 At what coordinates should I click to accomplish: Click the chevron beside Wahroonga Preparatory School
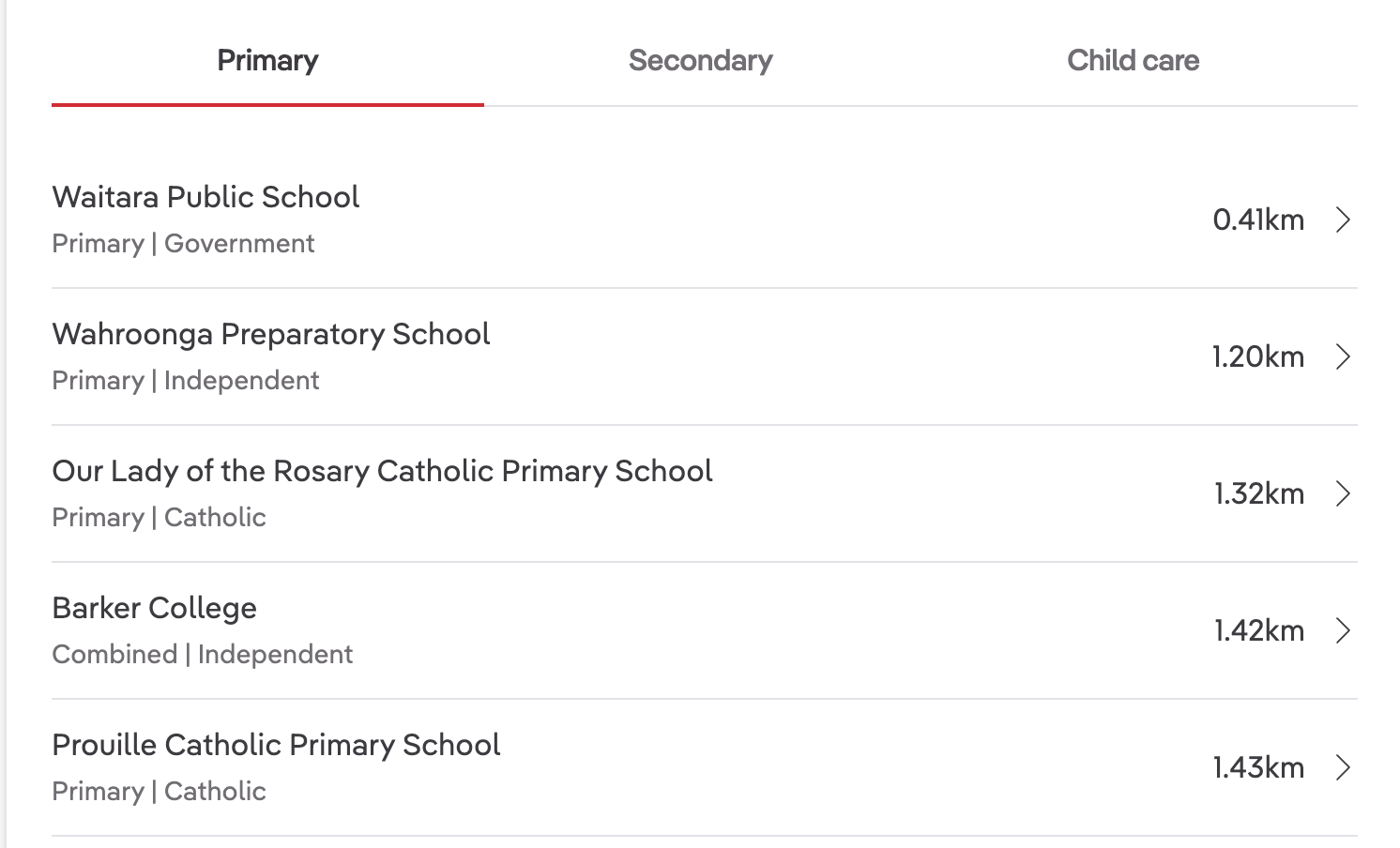(x=1343, y=357)
